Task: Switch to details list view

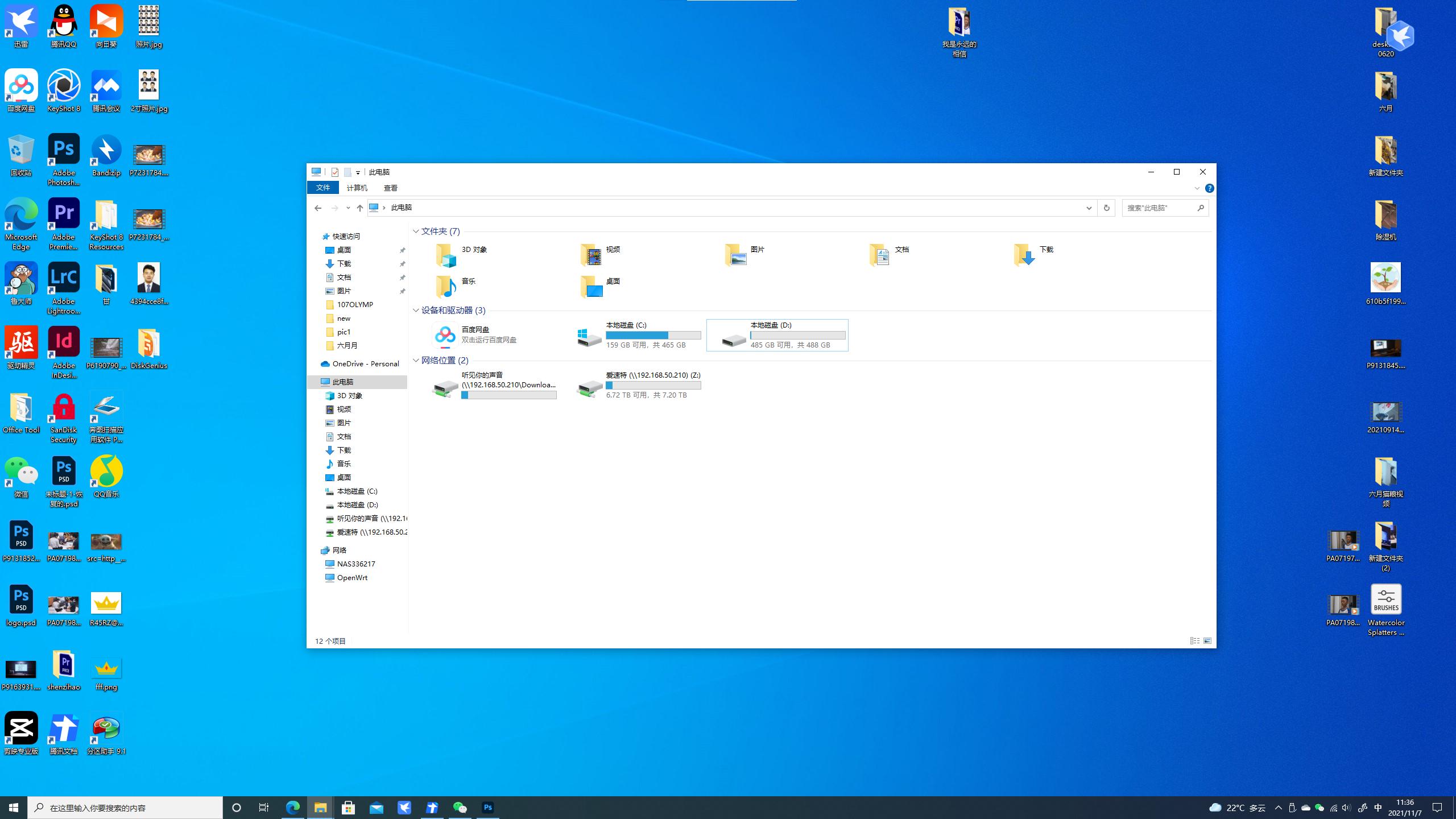Action: tap(1194, 641)
